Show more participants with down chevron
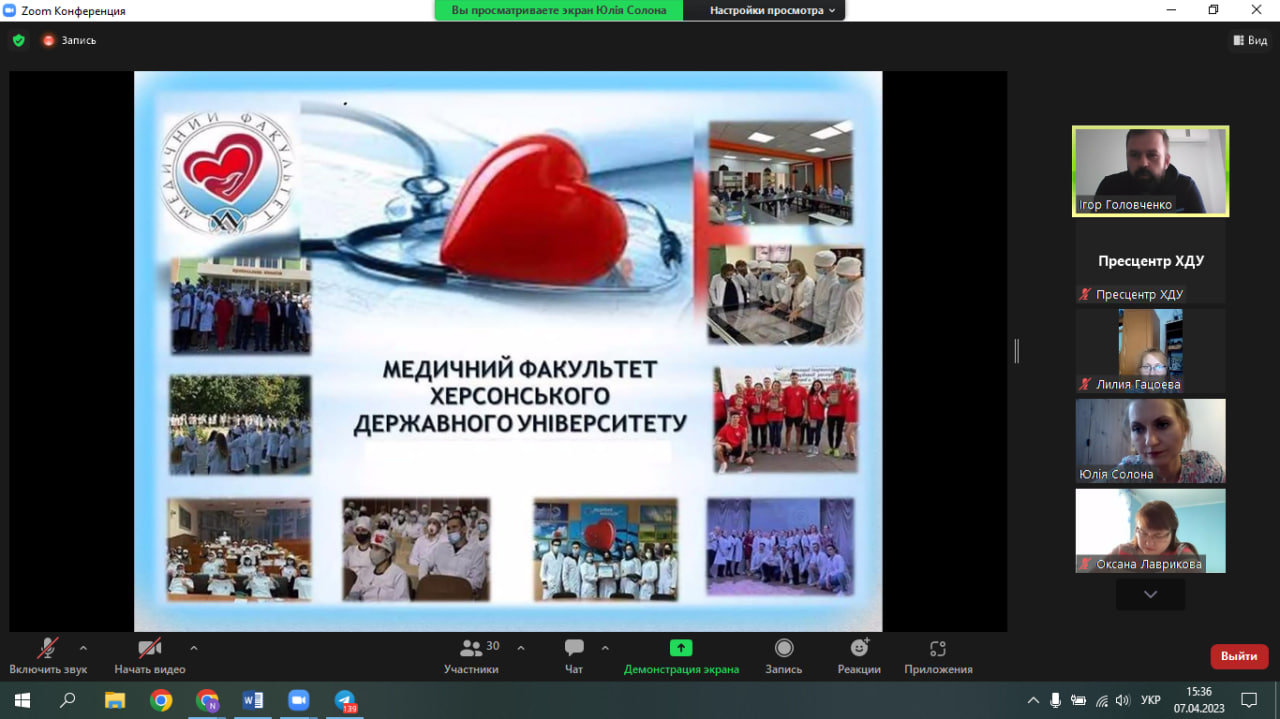This screenshot has height=719, width=1280. (x=1150, y=594)
